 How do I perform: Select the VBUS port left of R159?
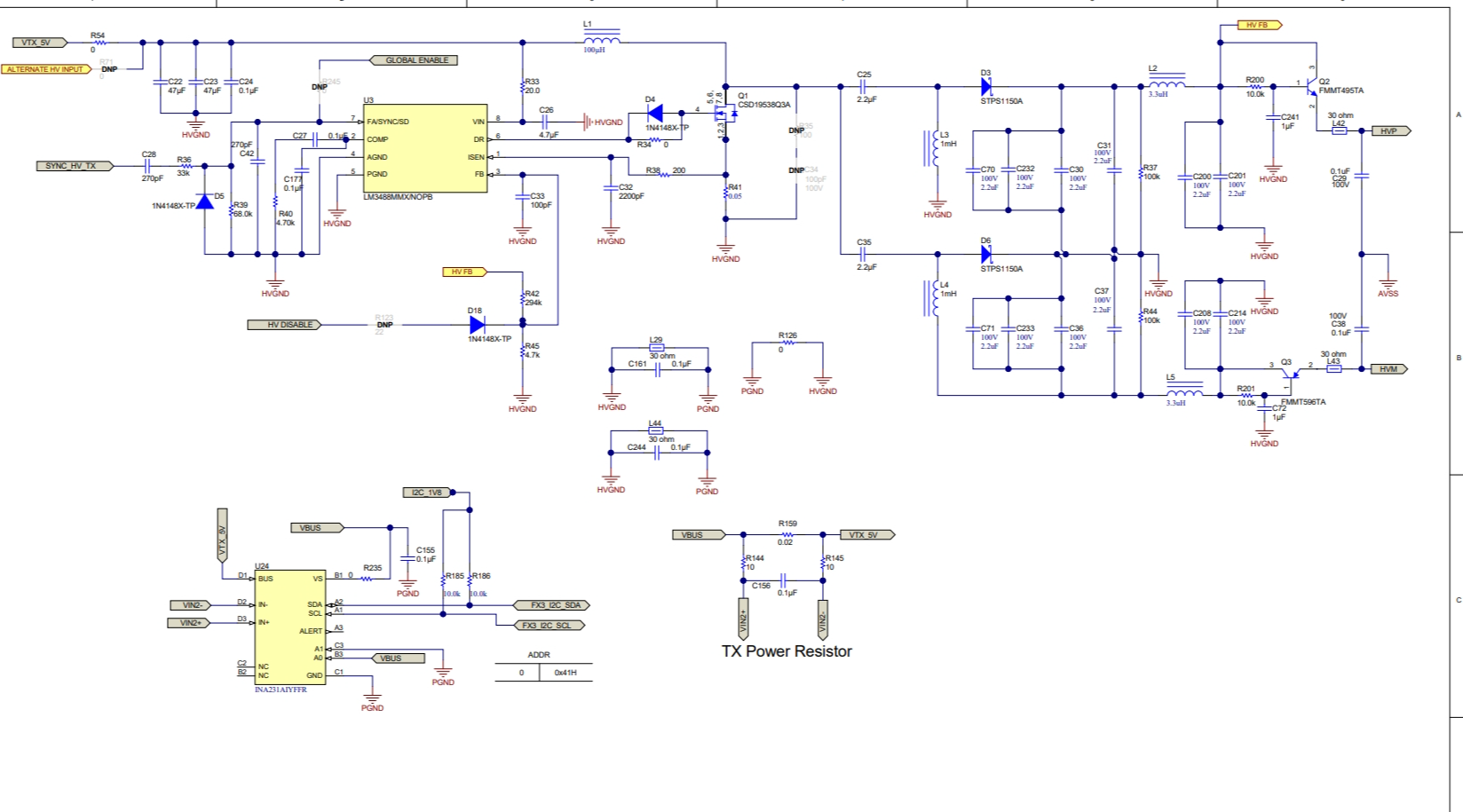click(x=699, y=535)
